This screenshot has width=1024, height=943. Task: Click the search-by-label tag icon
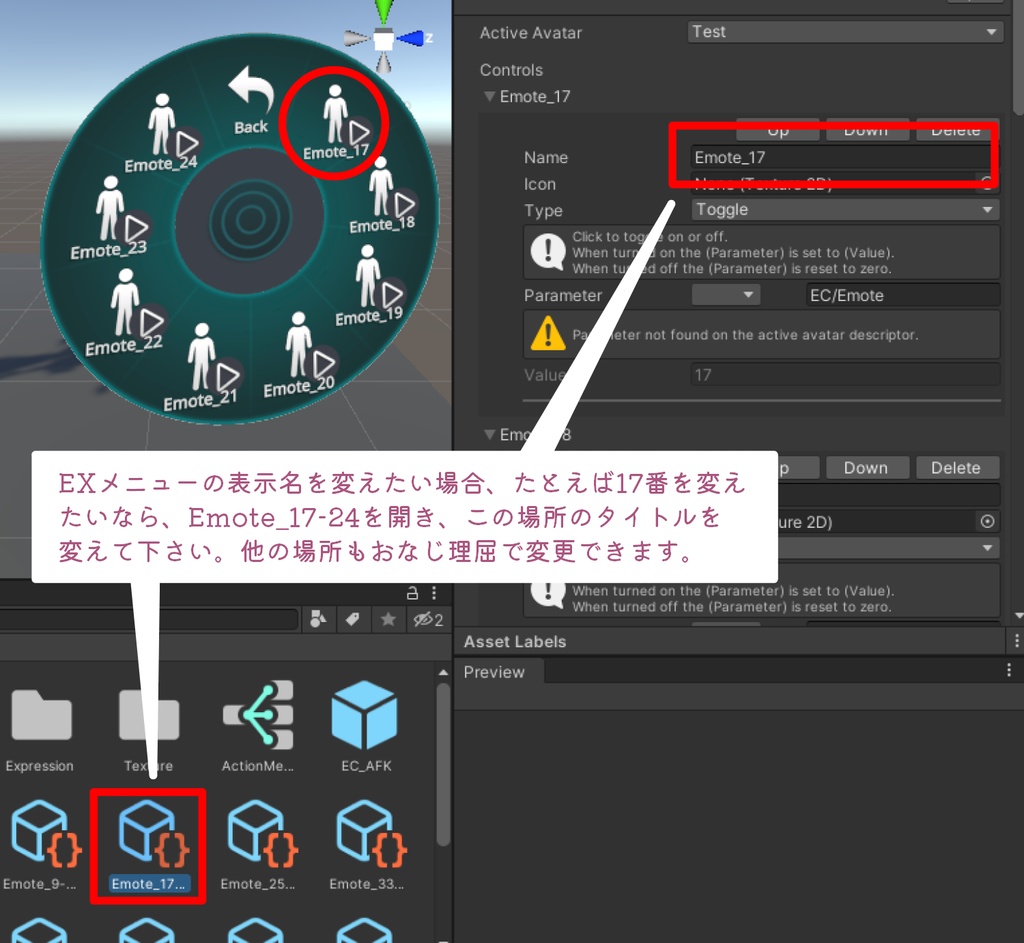click(x=352, y=619)
